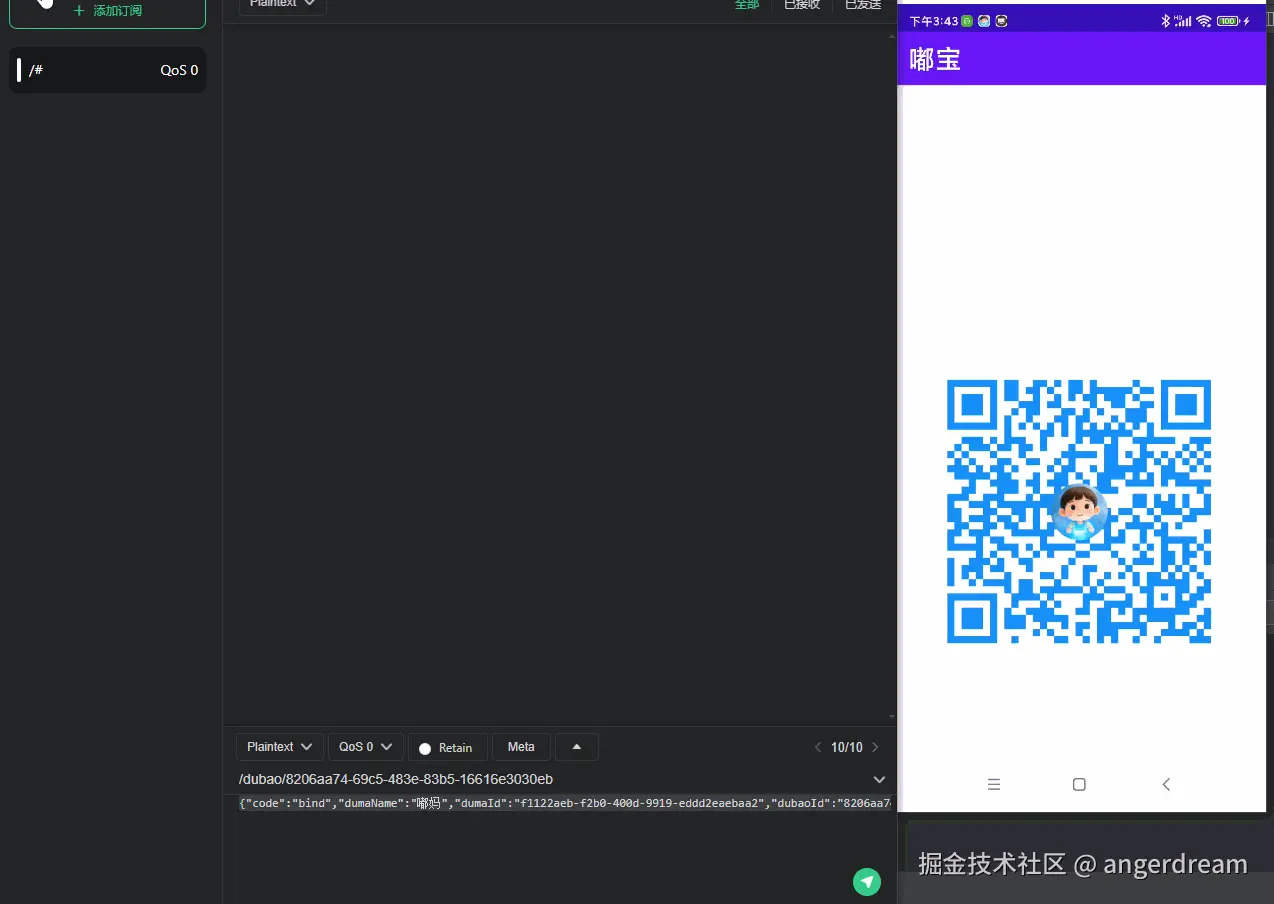Tap the phone home square button
The image size is (1274, 904).
tap(1079, 784)
